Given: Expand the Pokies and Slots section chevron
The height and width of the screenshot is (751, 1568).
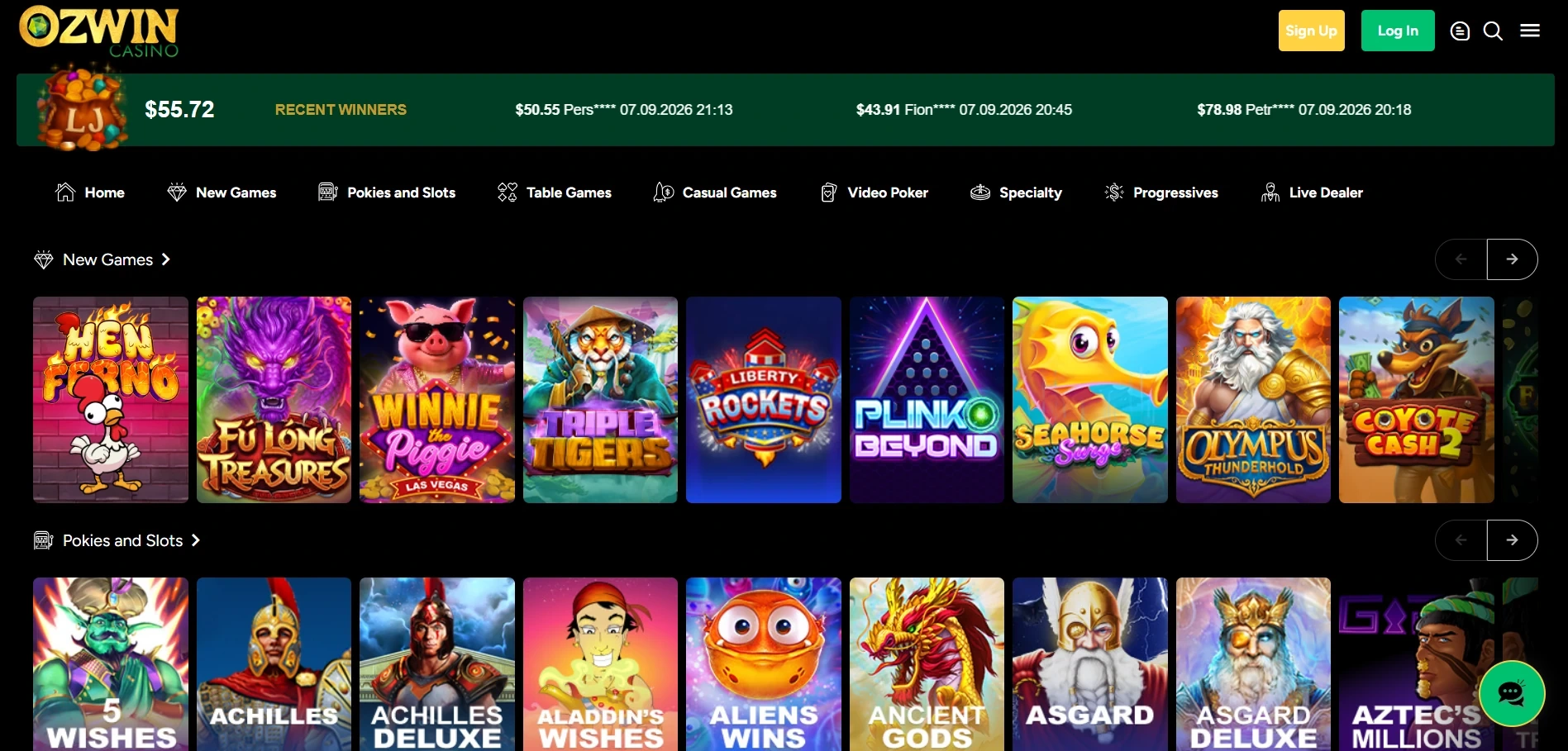Looking at the screenshot, I should coord(196,540).
